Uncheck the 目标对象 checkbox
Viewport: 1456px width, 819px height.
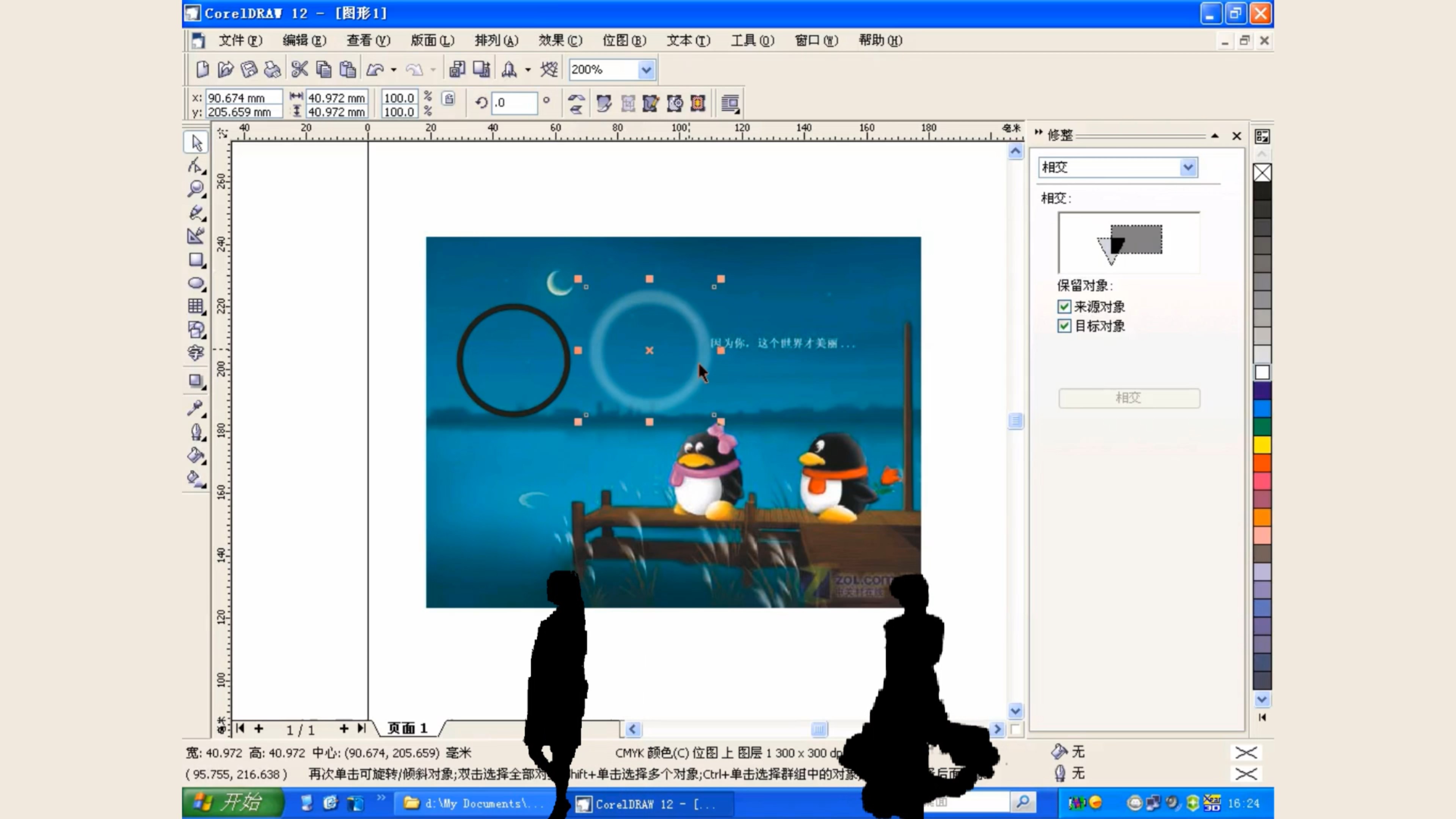(x=1064, y=326)
